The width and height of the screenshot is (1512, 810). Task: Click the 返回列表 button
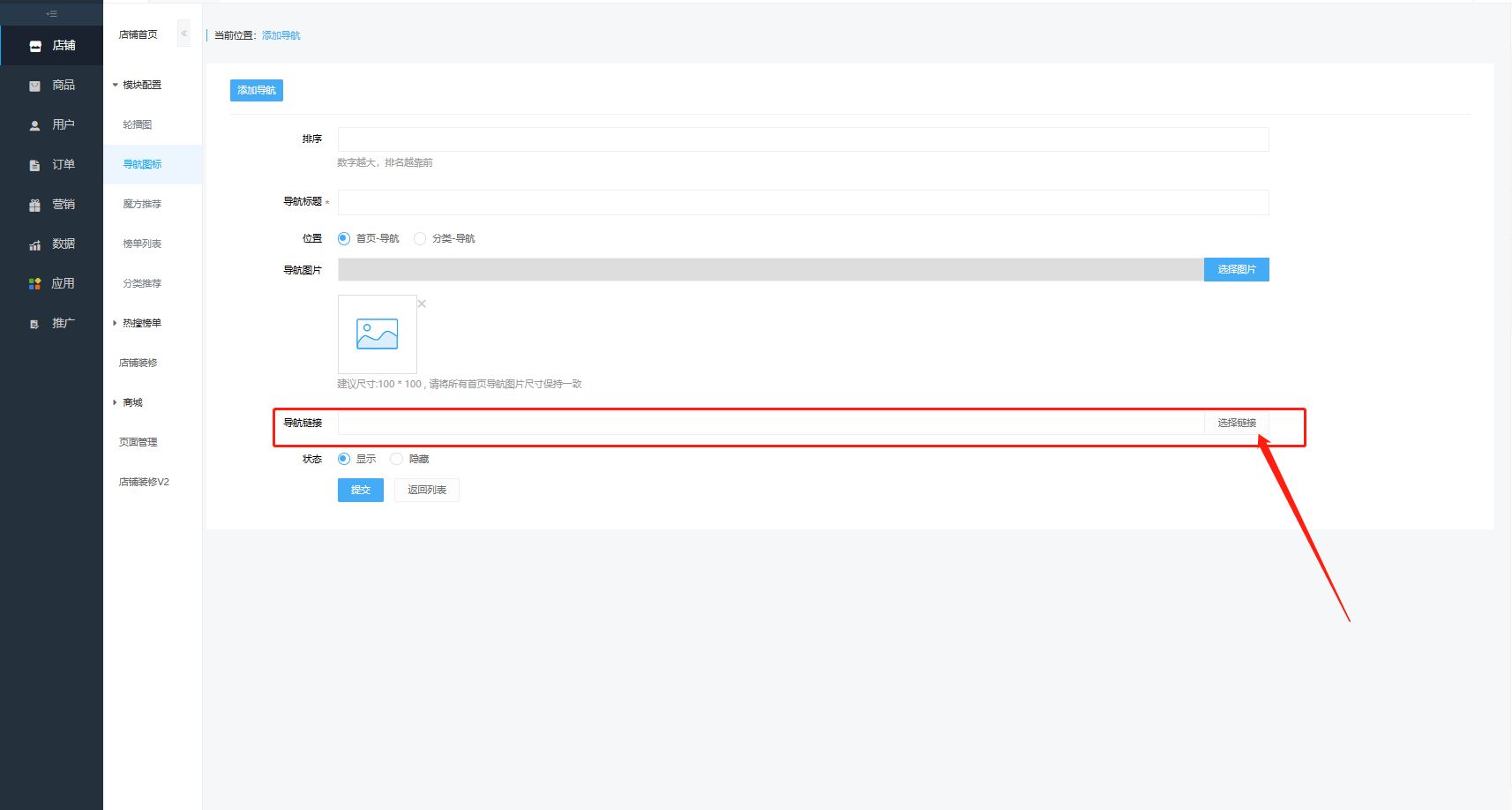427,490
